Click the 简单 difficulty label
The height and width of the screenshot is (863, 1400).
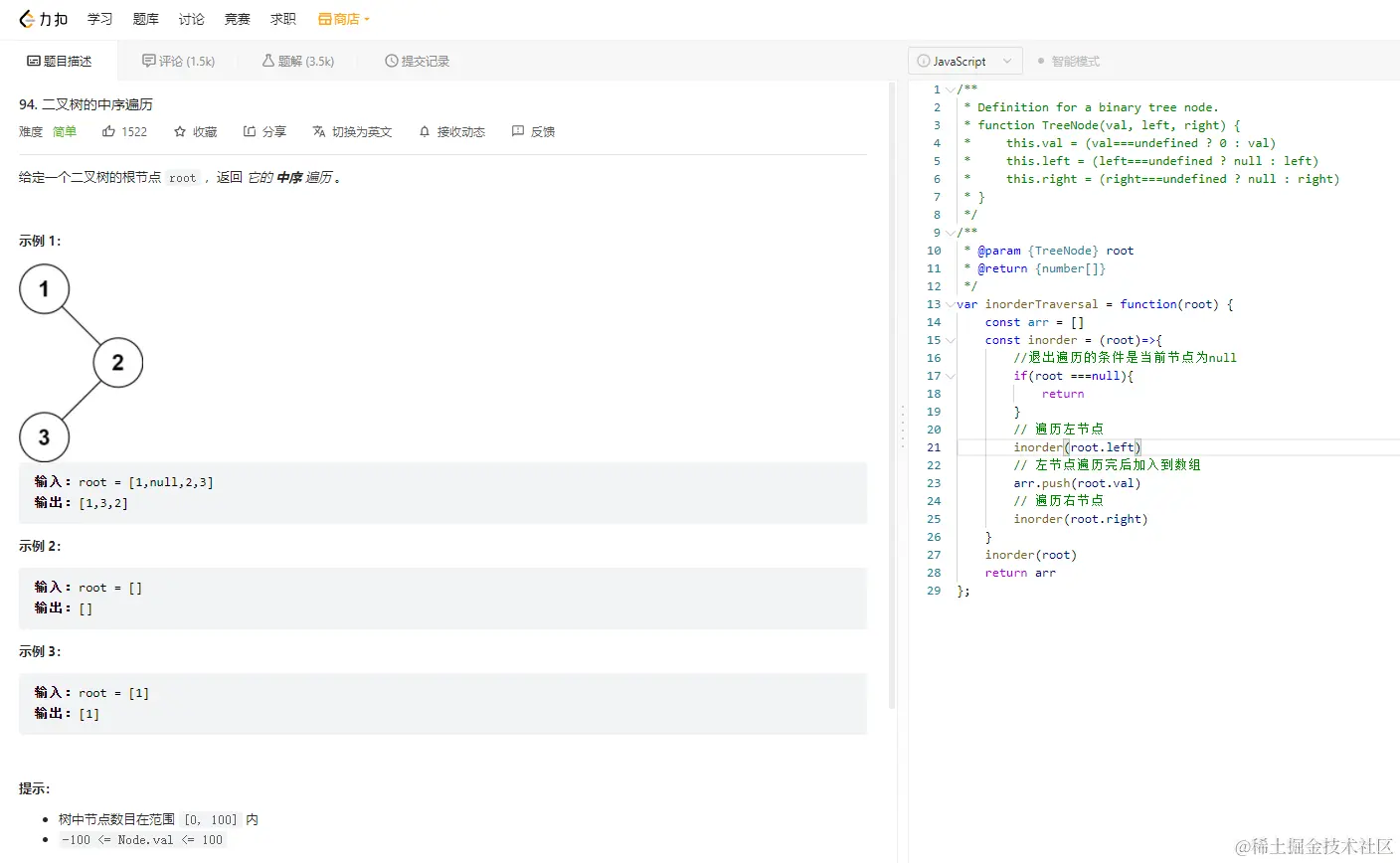point(65,130)
